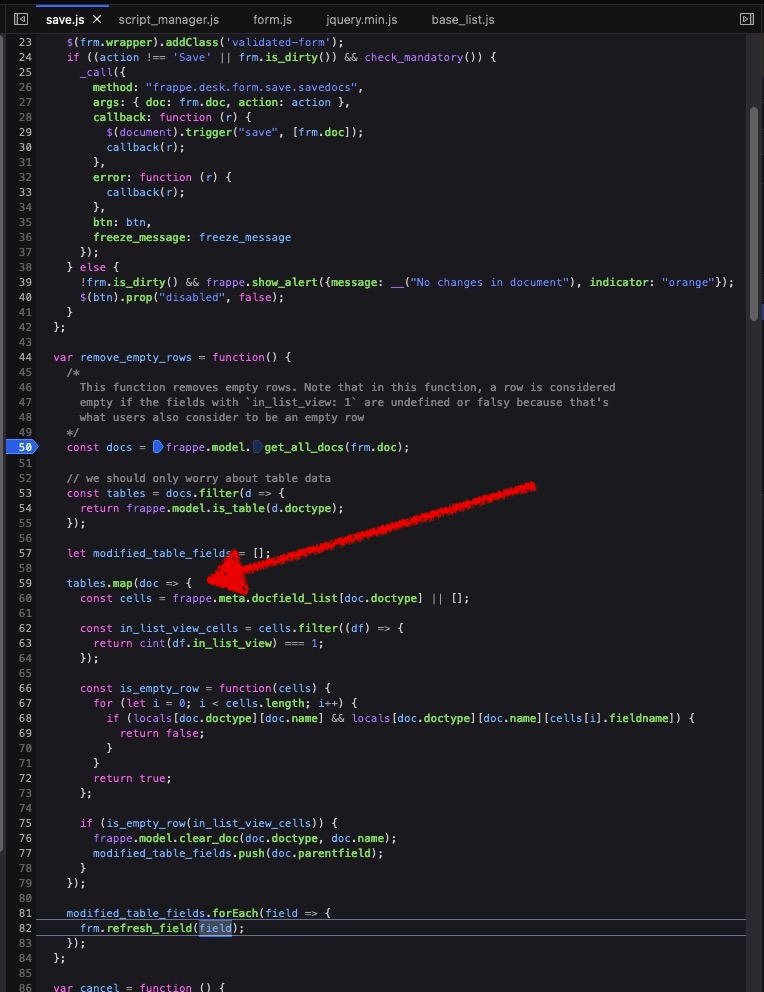Click 'docfield_list' on line 60

pos(294,598)
